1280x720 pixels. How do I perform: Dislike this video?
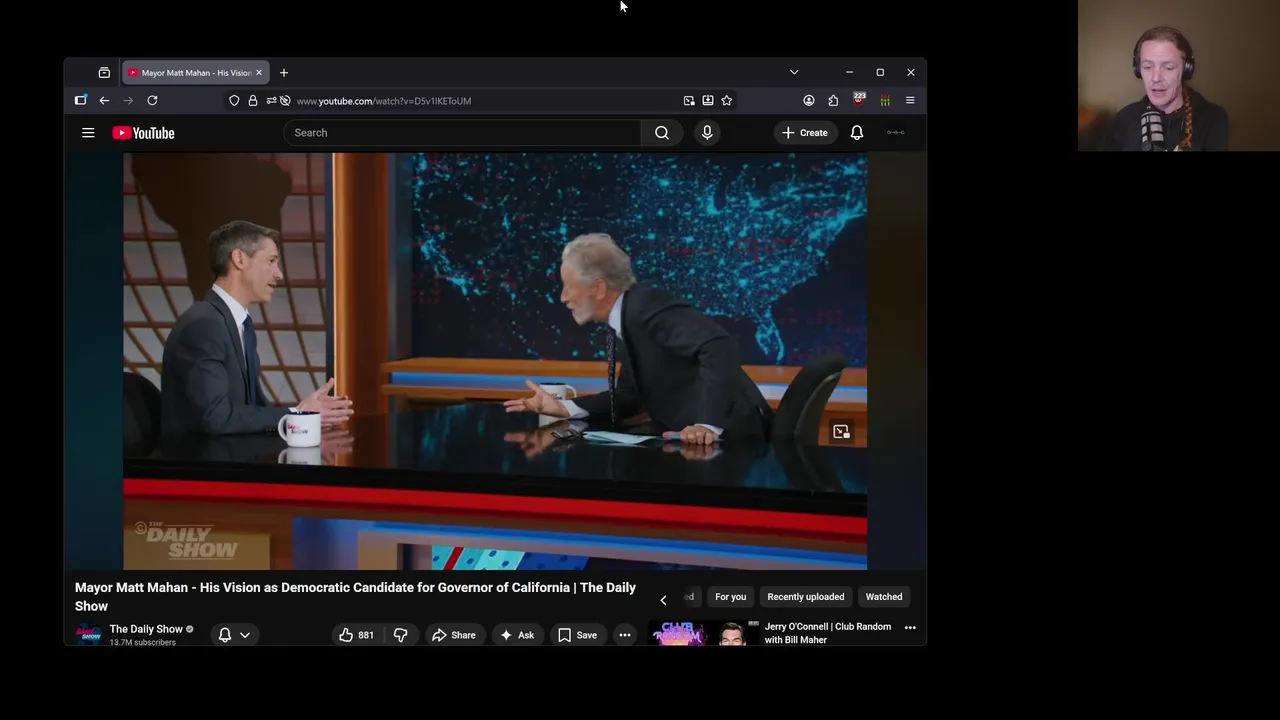coord(401,635)
